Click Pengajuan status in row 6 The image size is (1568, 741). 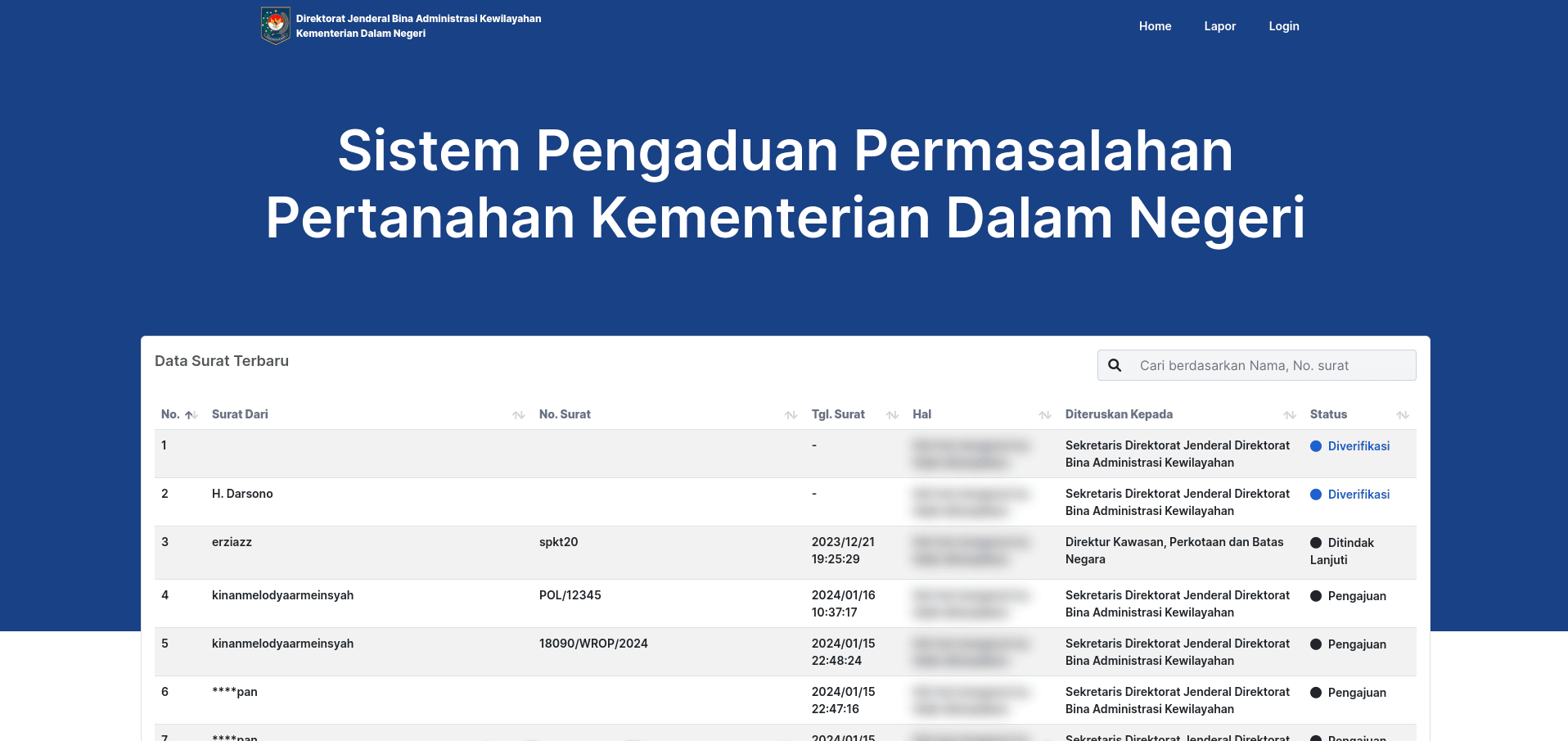point(1357,693)
